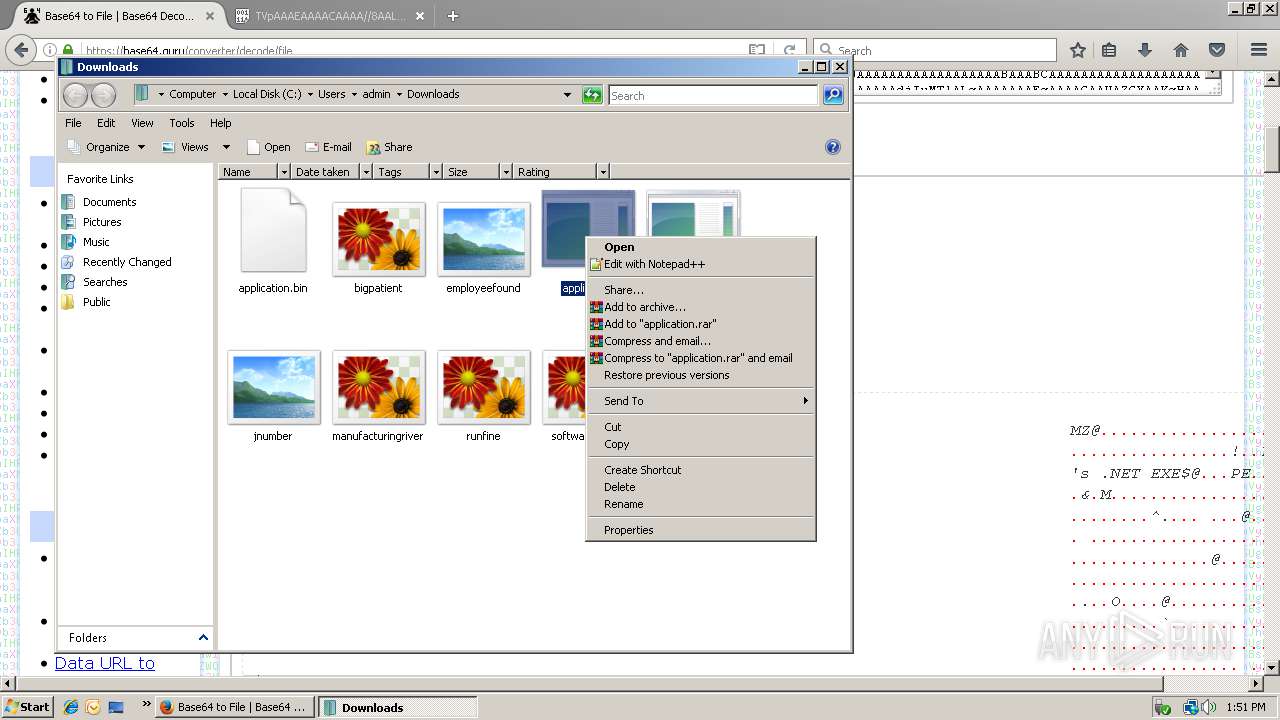Open Explorer help question mark icon
The image size is (1280, 720).
coord(832,147)
